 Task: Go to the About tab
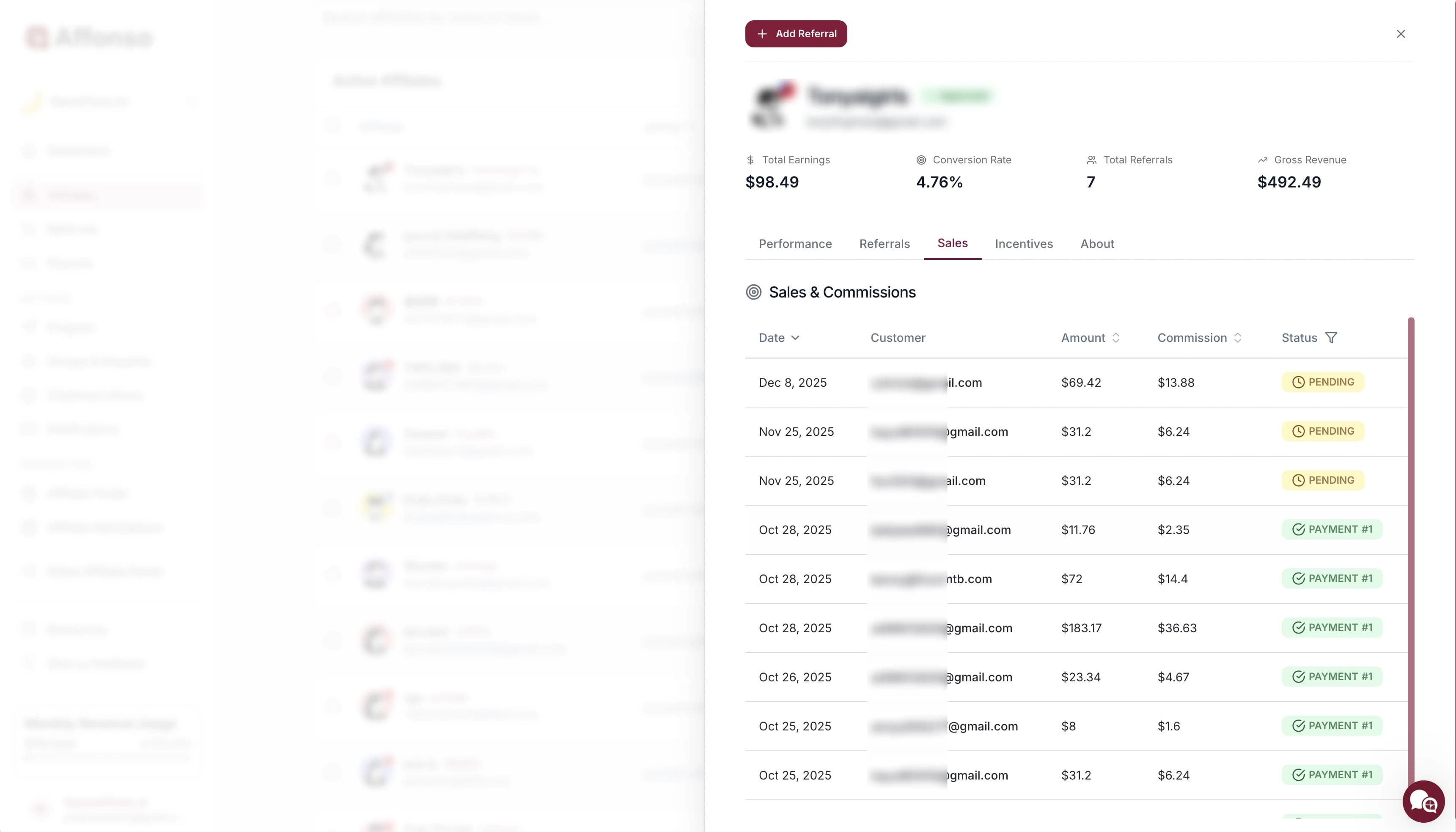coord(1097,244)
